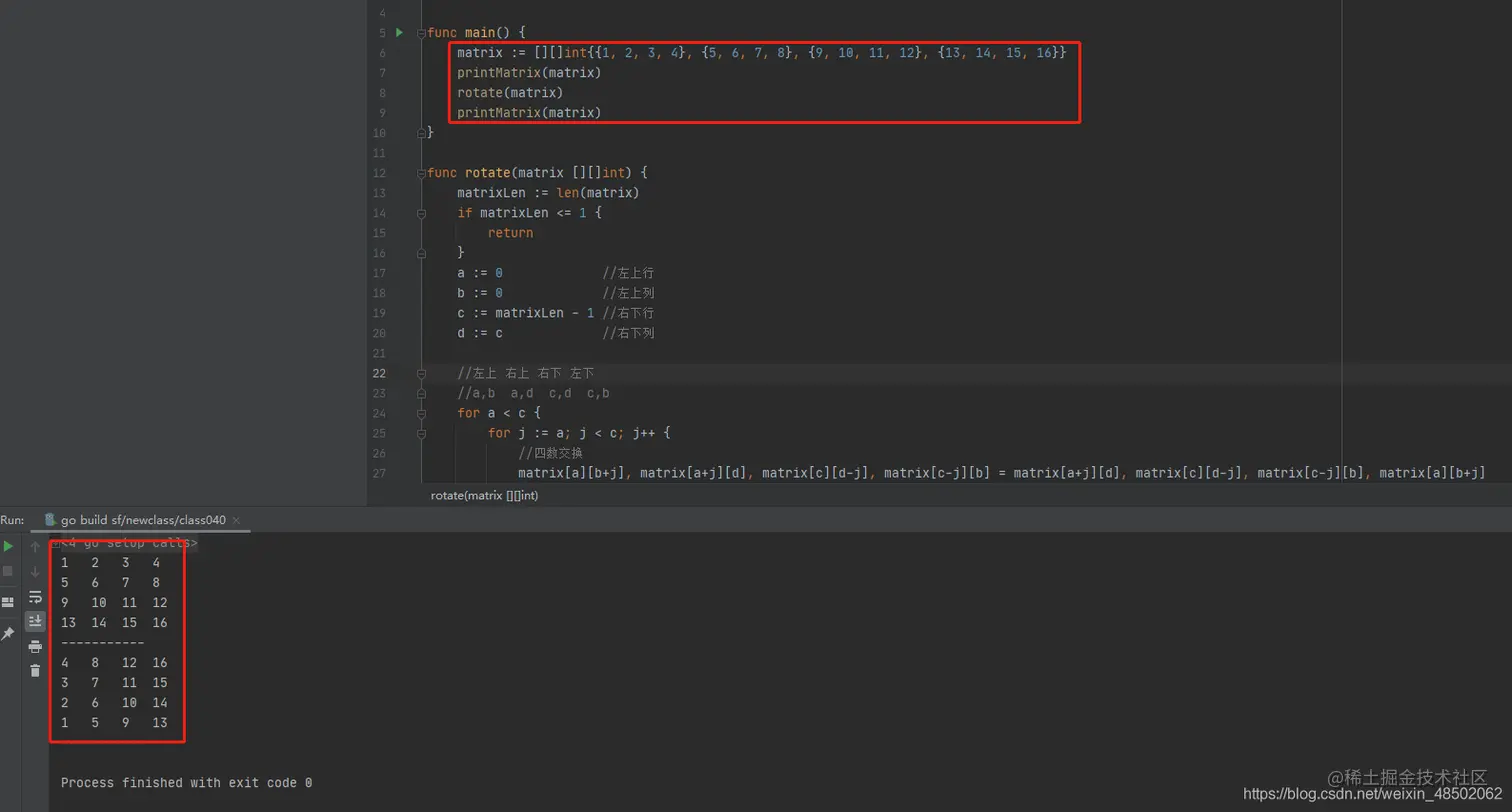The width and height of the screenshot is (1512, 812).
Task: Click the b := 0 assignment
Action: 480,293
